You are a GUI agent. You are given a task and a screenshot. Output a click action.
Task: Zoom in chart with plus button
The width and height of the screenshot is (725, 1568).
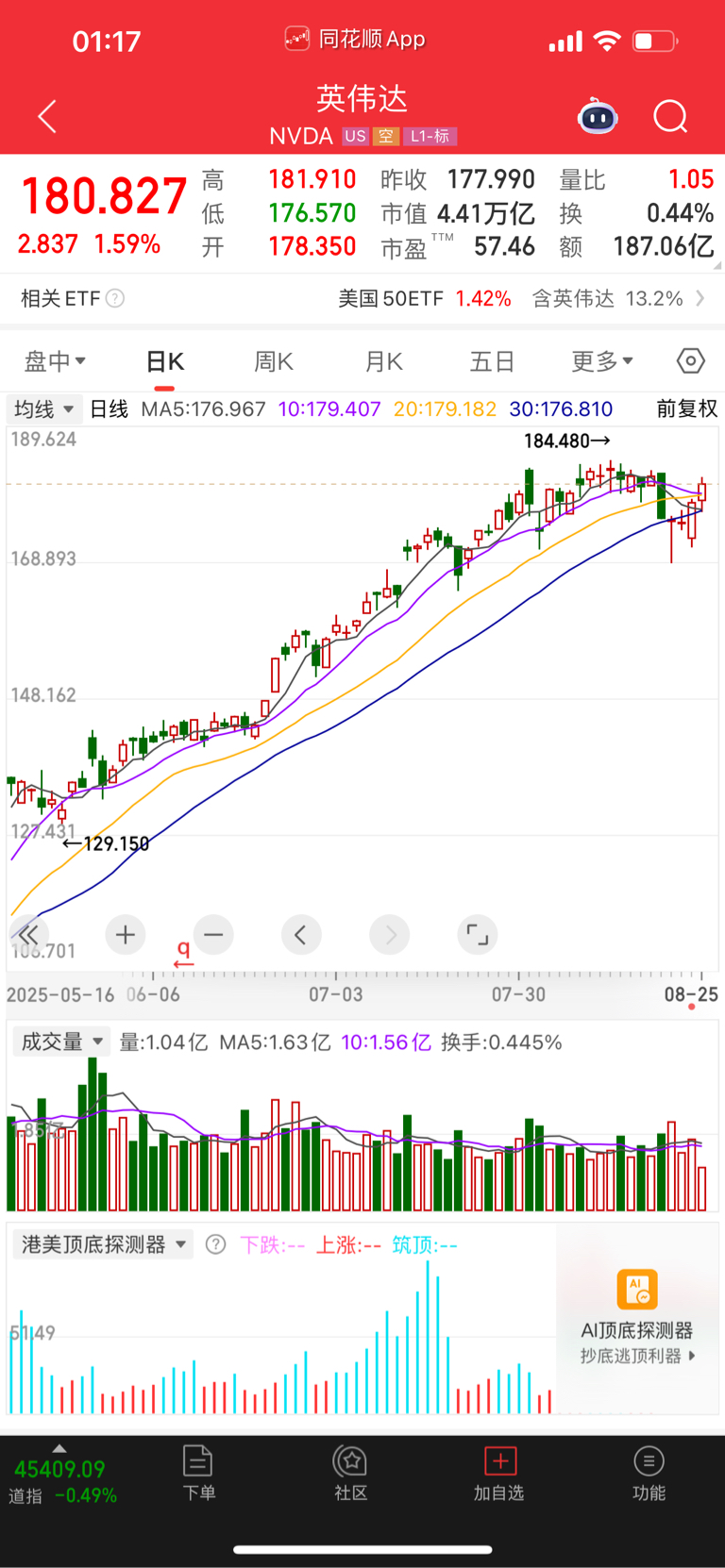pos(125,935)
